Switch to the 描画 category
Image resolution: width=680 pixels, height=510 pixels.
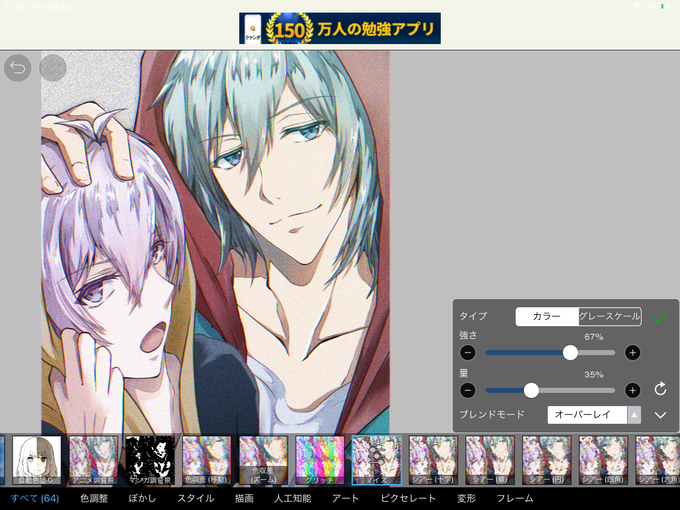(x=244, y=498)
